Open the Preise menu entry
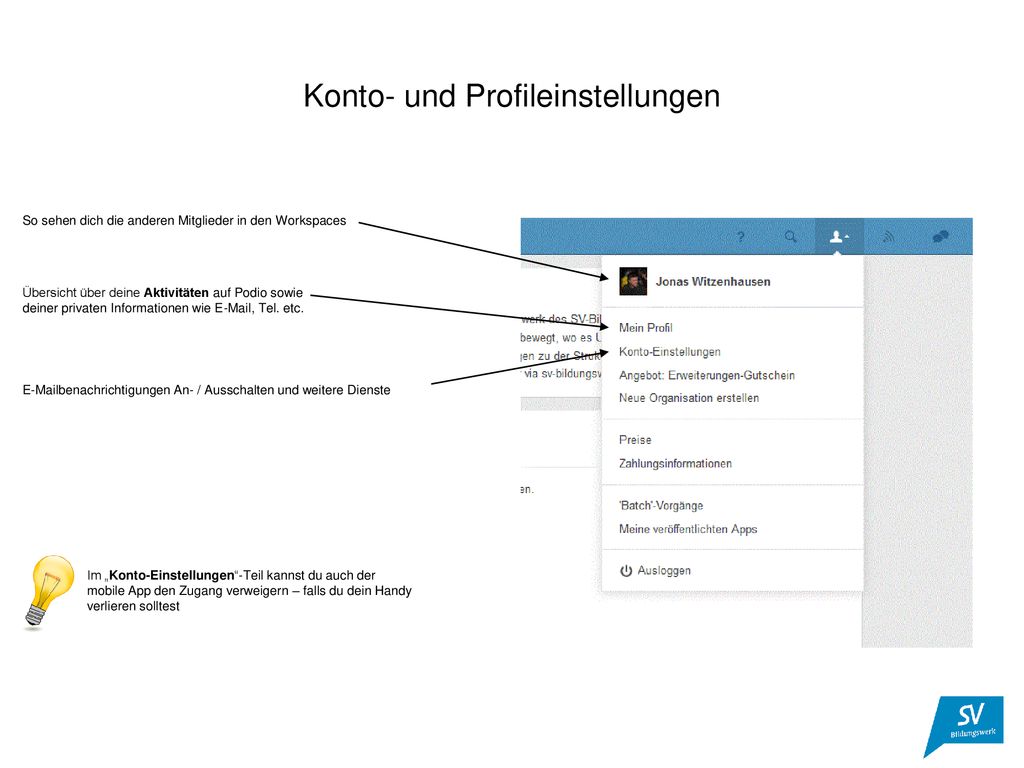This screenshot has width=1024, height=768. (x=635, y=440)
